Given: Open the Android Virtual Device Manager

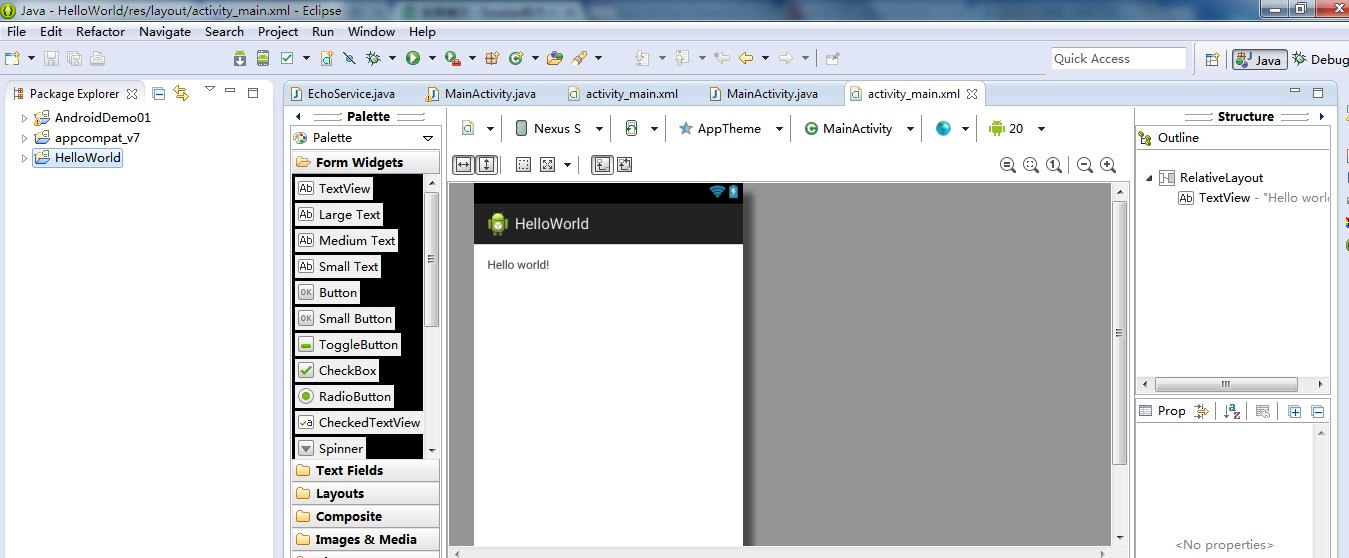Looking at the screenshot, I should pyautogui.click(x=263, y=59).
